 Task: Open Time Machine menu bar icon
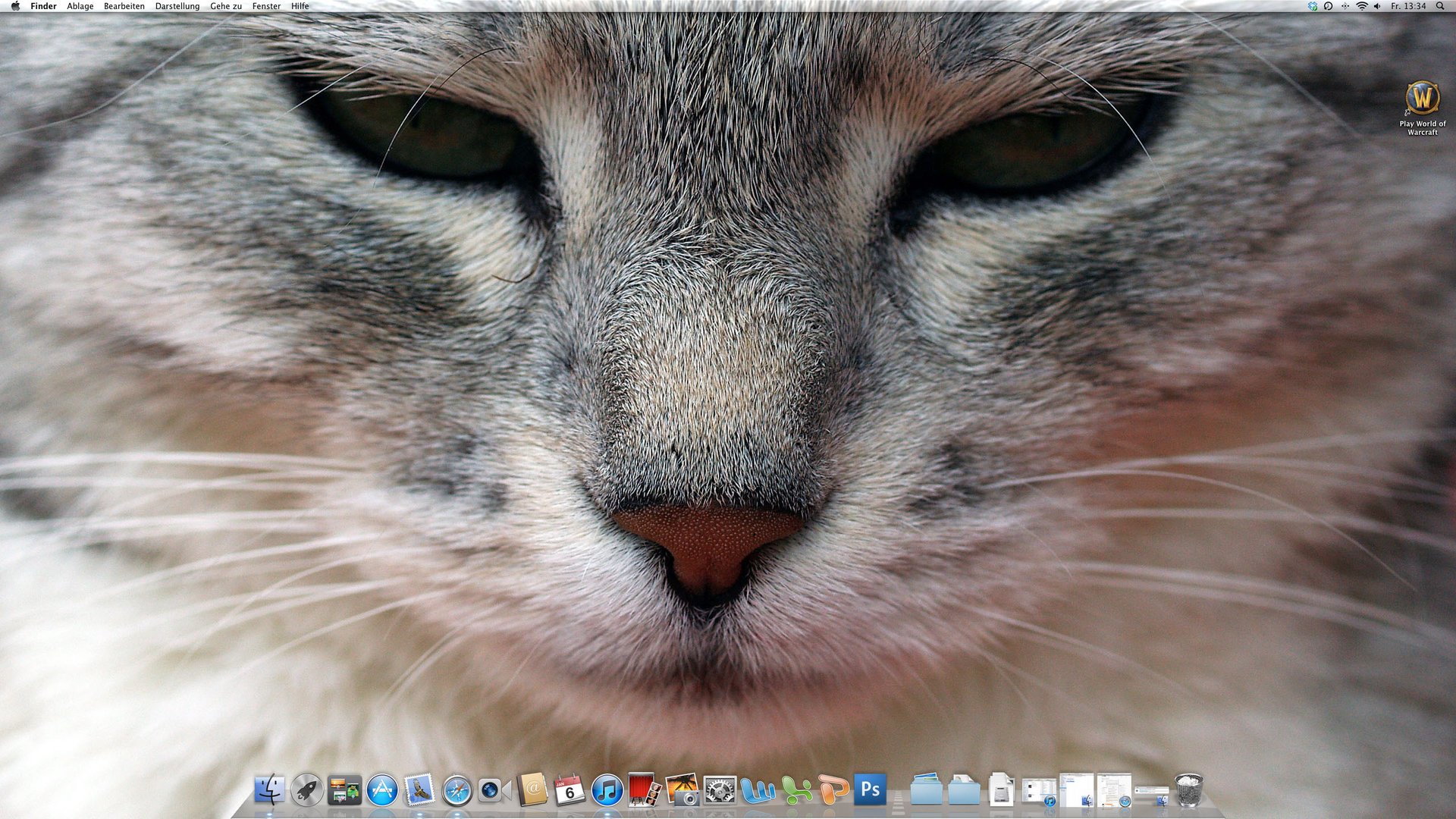(1329, 6)
